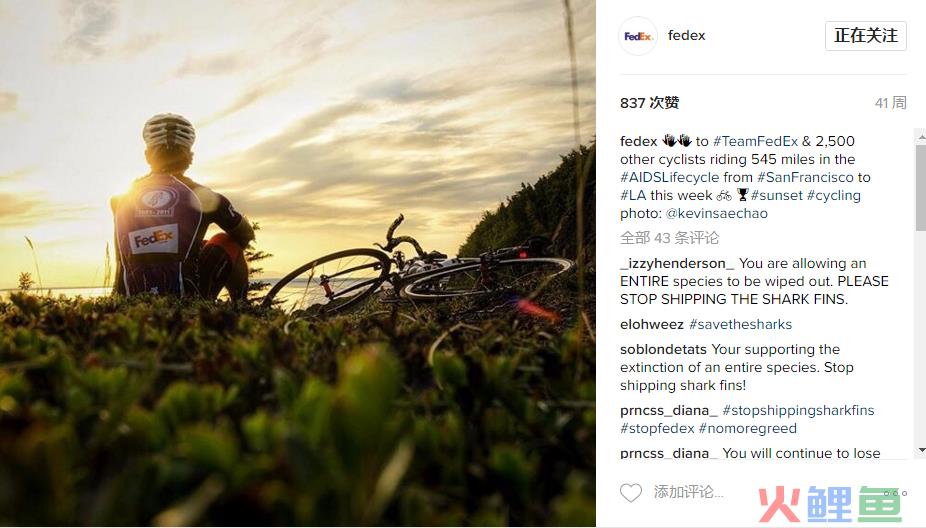
Task: Open the #TeamFedEx hashtag
Action: pos(755,141)
